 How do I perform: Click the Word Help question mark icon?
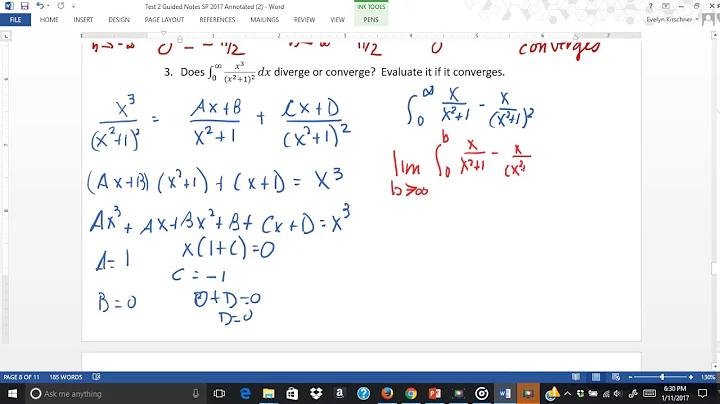click(x=650, y=6)
